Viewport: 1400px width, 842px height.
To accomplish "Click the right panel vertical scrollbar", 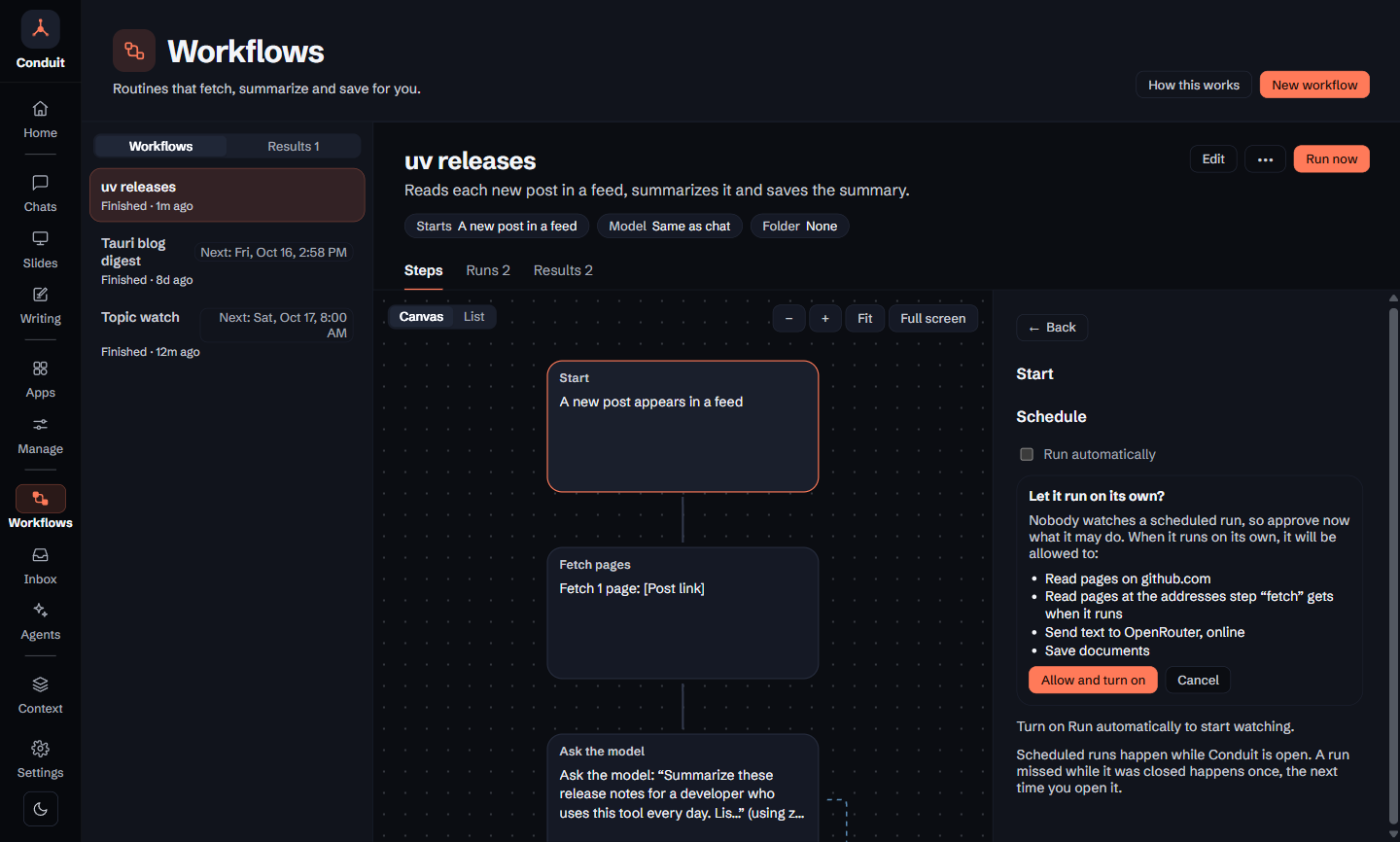I will pyautogui.click(x=1393, y=566).
